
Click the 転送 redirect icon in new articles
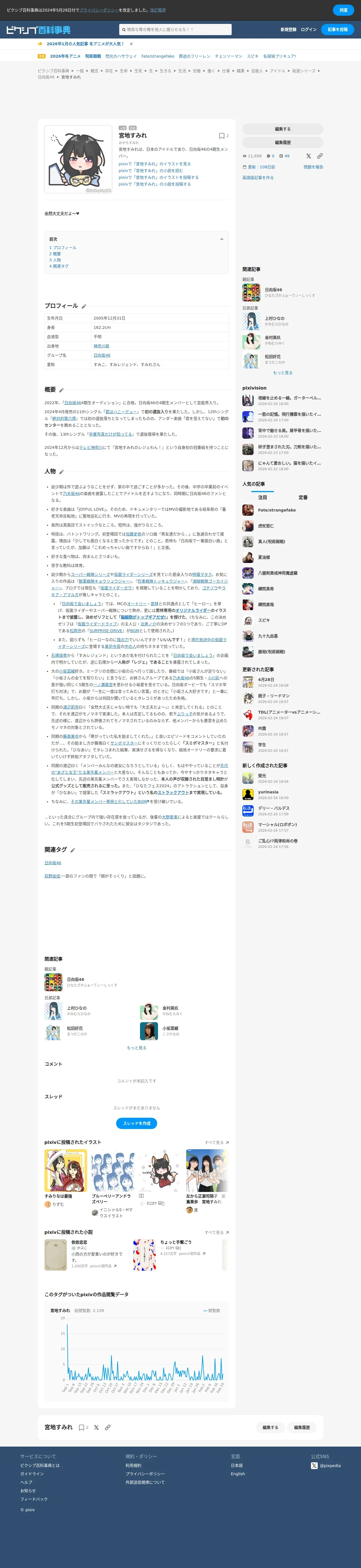click(248, 811)
